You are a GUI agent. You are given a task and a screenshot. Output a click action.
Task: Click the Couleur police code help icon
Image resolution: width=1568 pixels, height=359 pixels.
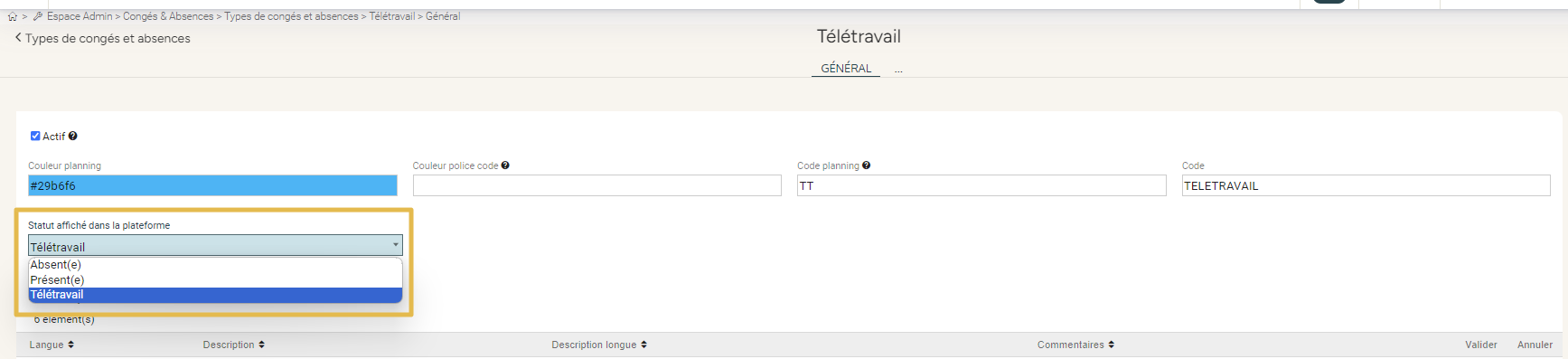(x=505, y=165)
